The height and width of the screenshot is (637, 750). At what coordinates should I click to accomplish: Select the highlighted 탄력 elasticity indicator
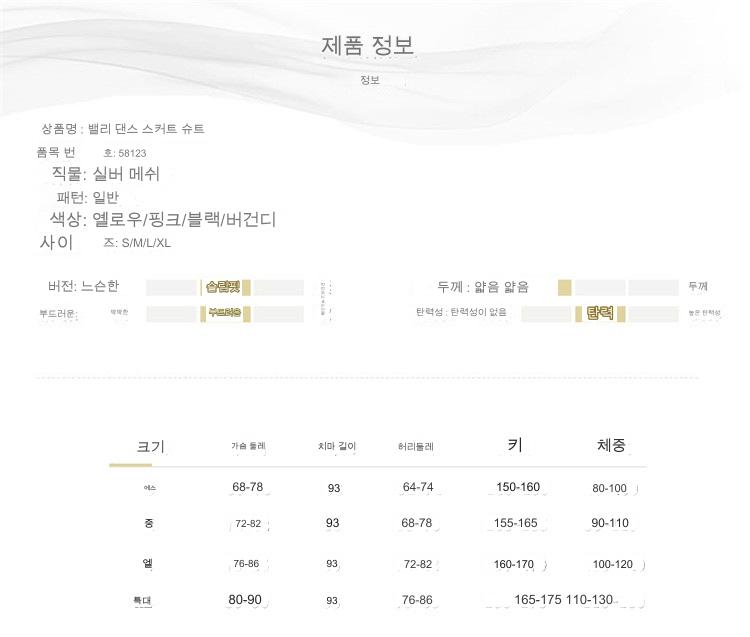coord(600,314)
